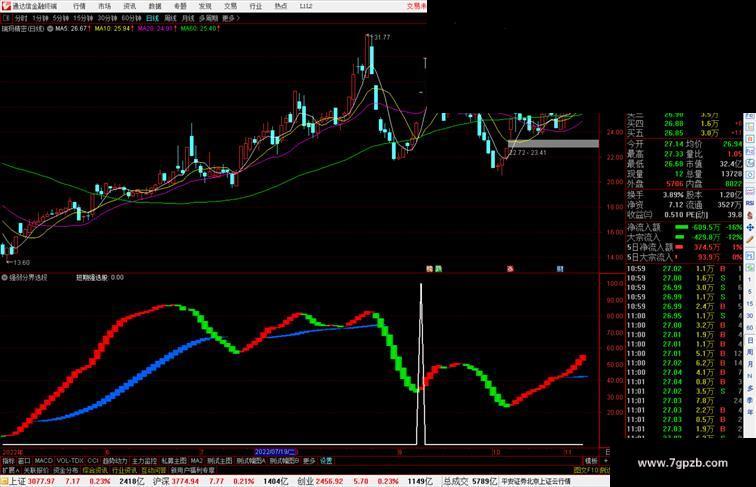Image resolution: width=756 pixels, height=487 pixels.
Task: Click the 通达信 app logo icon
Action: (x=6, y=6)
